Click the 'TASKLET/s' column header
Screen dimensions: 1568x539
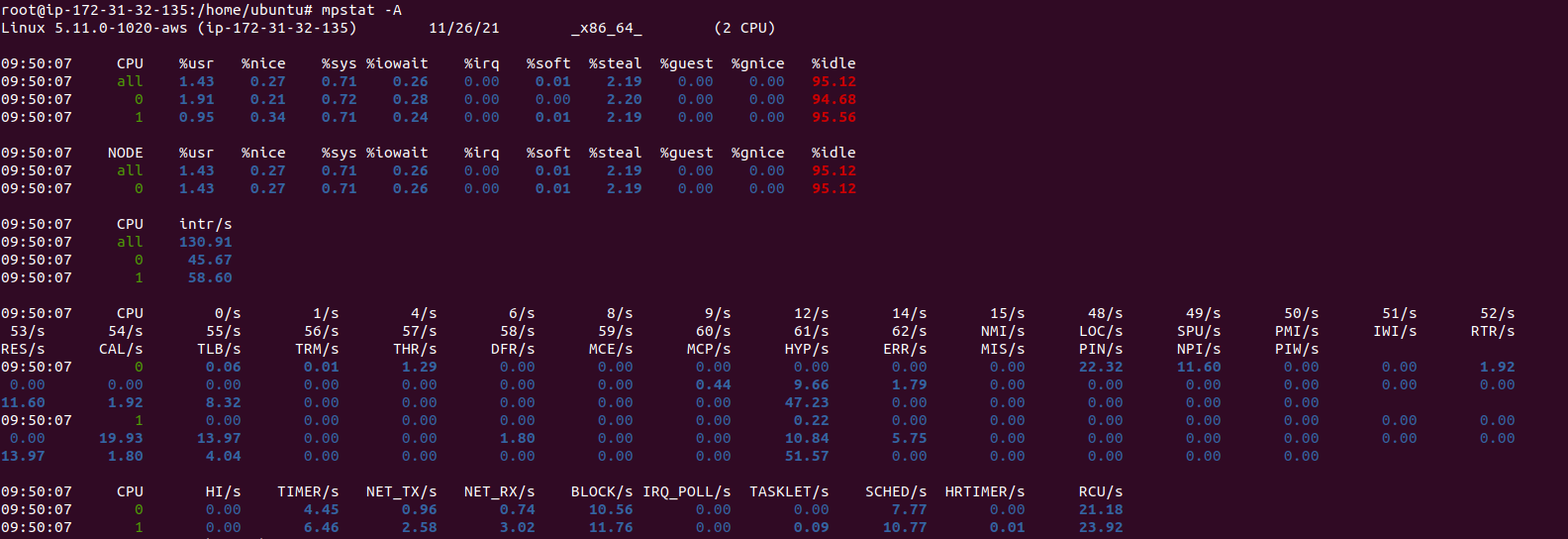[789, 491]
